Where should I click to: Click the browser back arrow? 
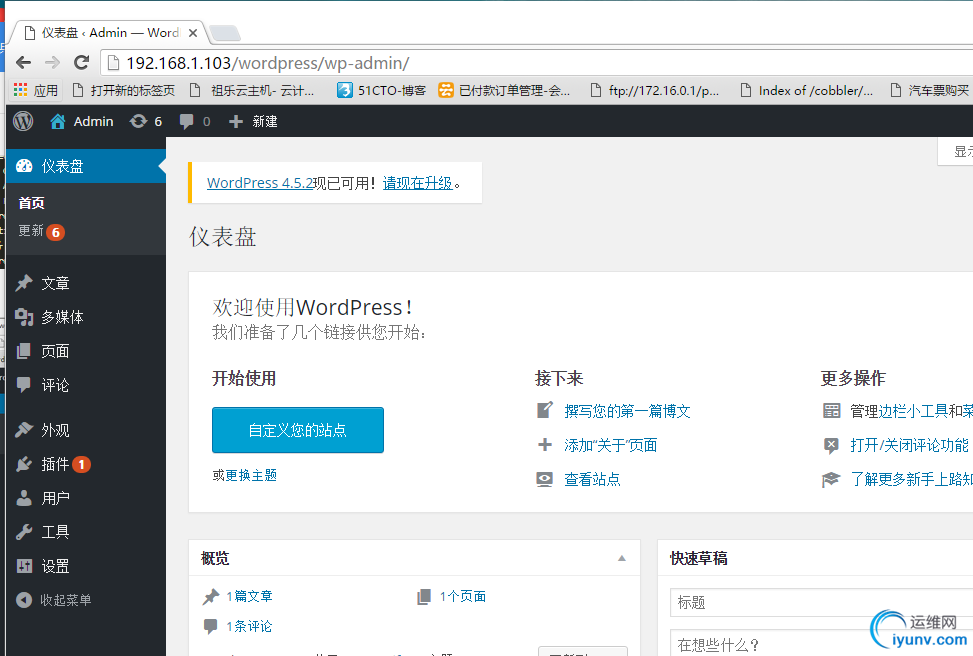point(24,63)
